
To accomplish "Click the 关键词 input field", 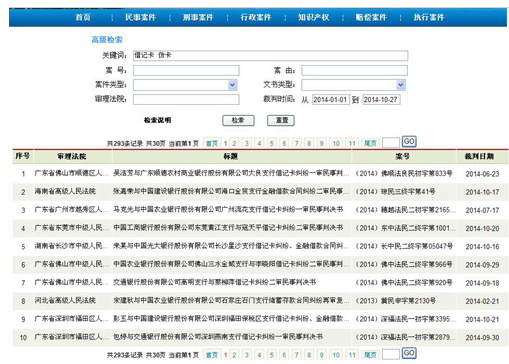I will [x=270, y=55].
